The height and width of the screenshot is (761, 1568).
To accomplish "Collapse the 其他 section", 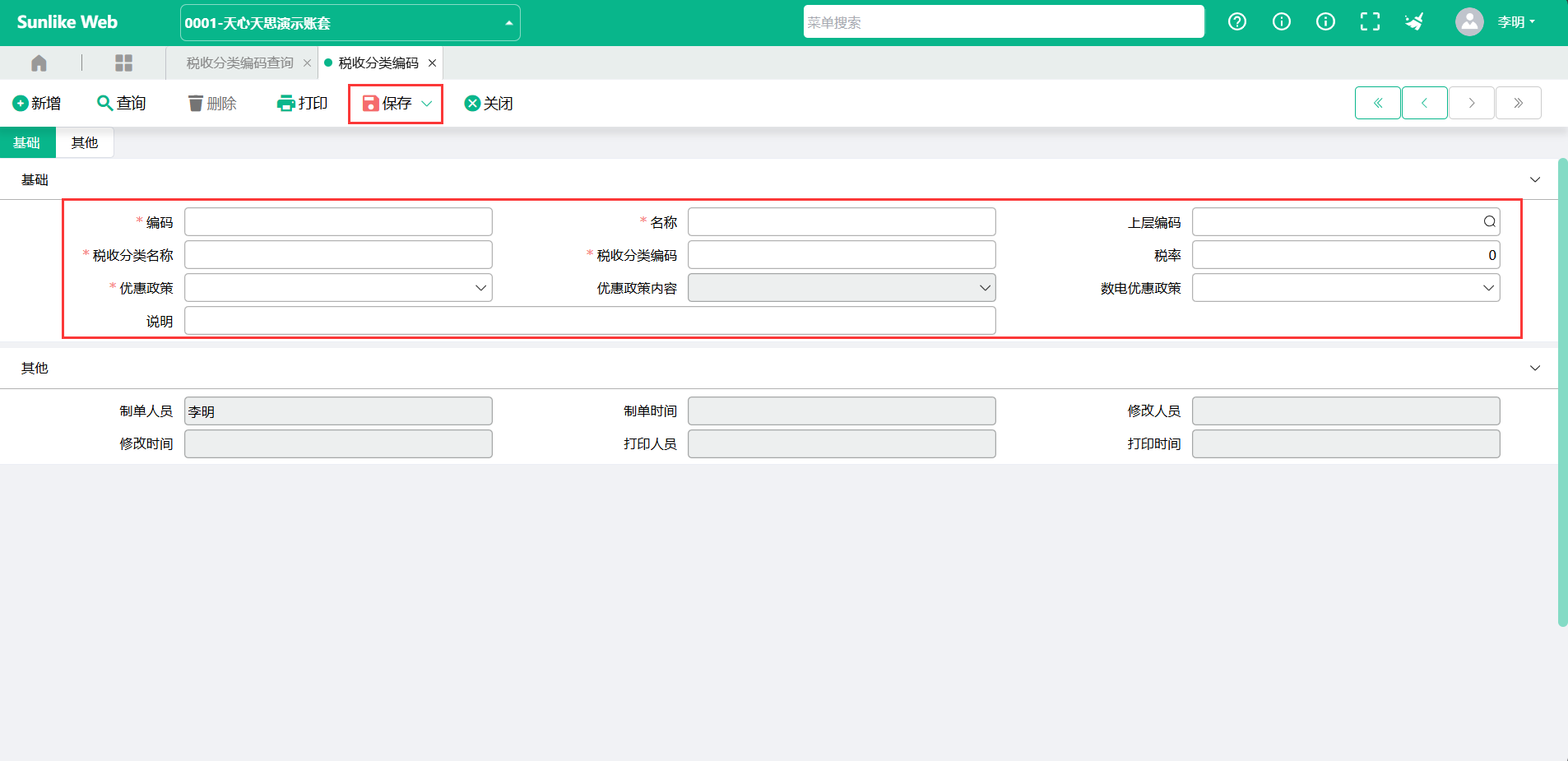I will tap(1535, 368).
